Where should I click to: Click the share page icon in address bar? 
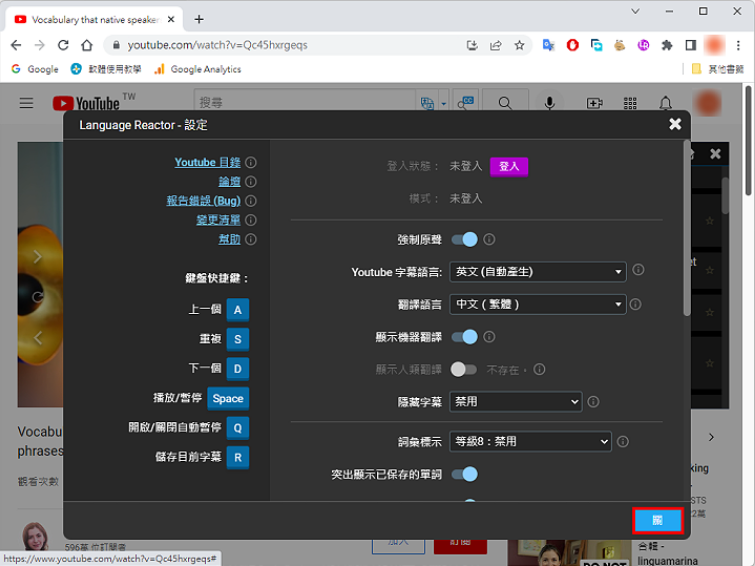click(495, 45)
